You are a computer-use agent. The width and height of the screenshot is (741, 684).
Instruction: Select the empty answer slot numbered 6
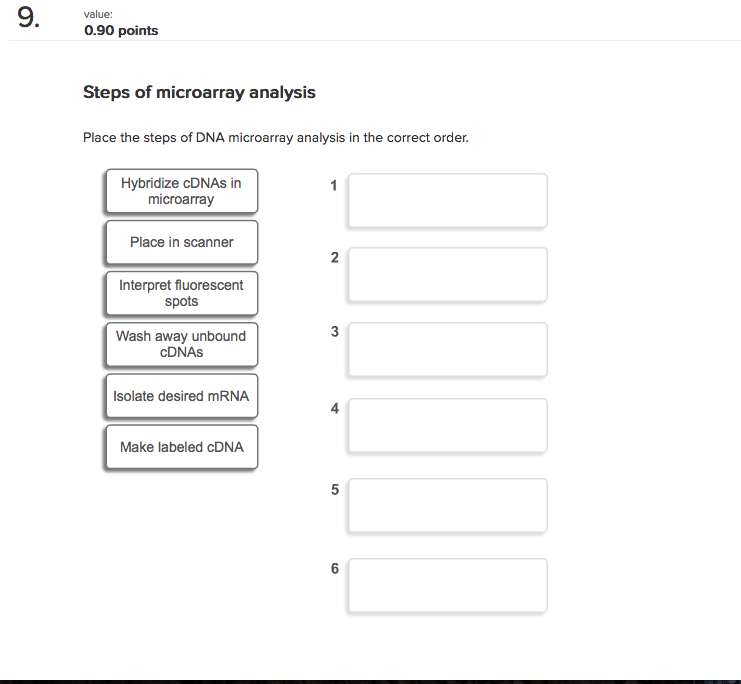coord(447,585)
